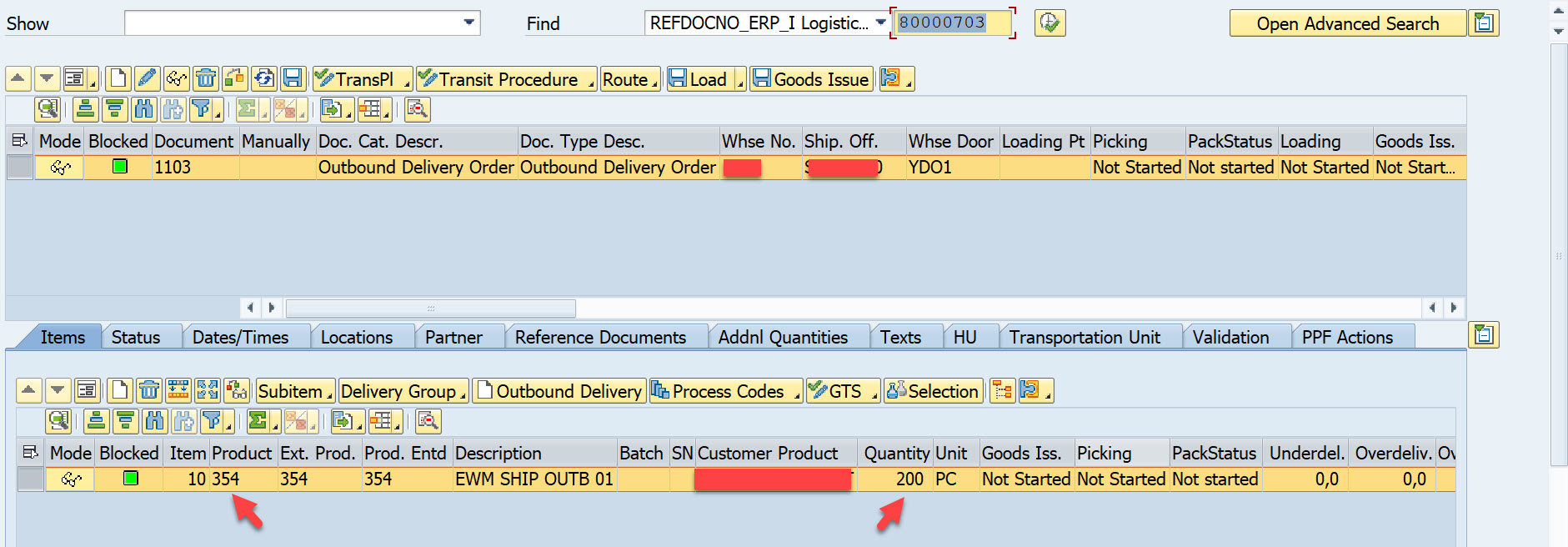Click the Quantity cell showing 200
1568x547 pixels.
click(x=894, y=479)
